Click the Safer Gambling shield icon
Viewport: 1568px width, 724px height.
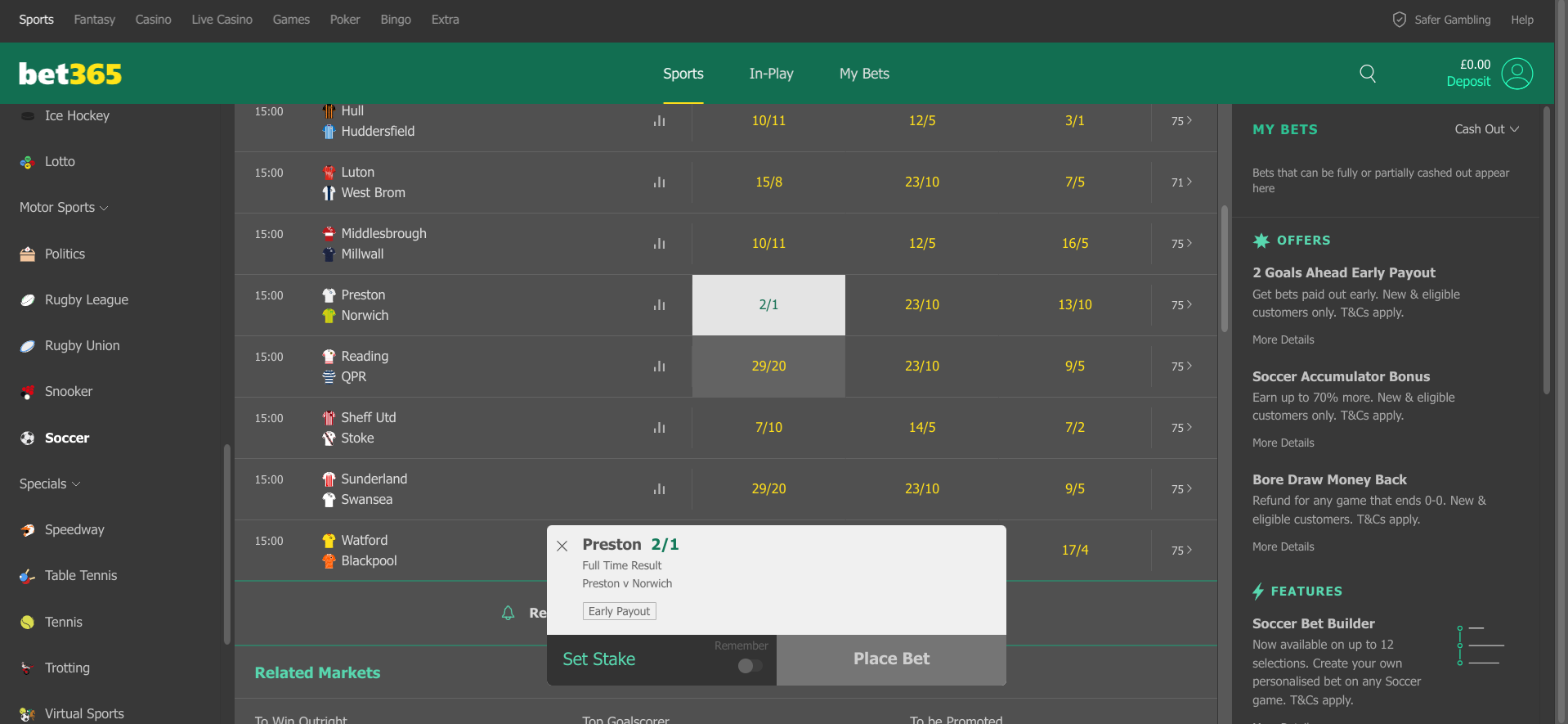pyautogui.click(x=1399, y=20)
